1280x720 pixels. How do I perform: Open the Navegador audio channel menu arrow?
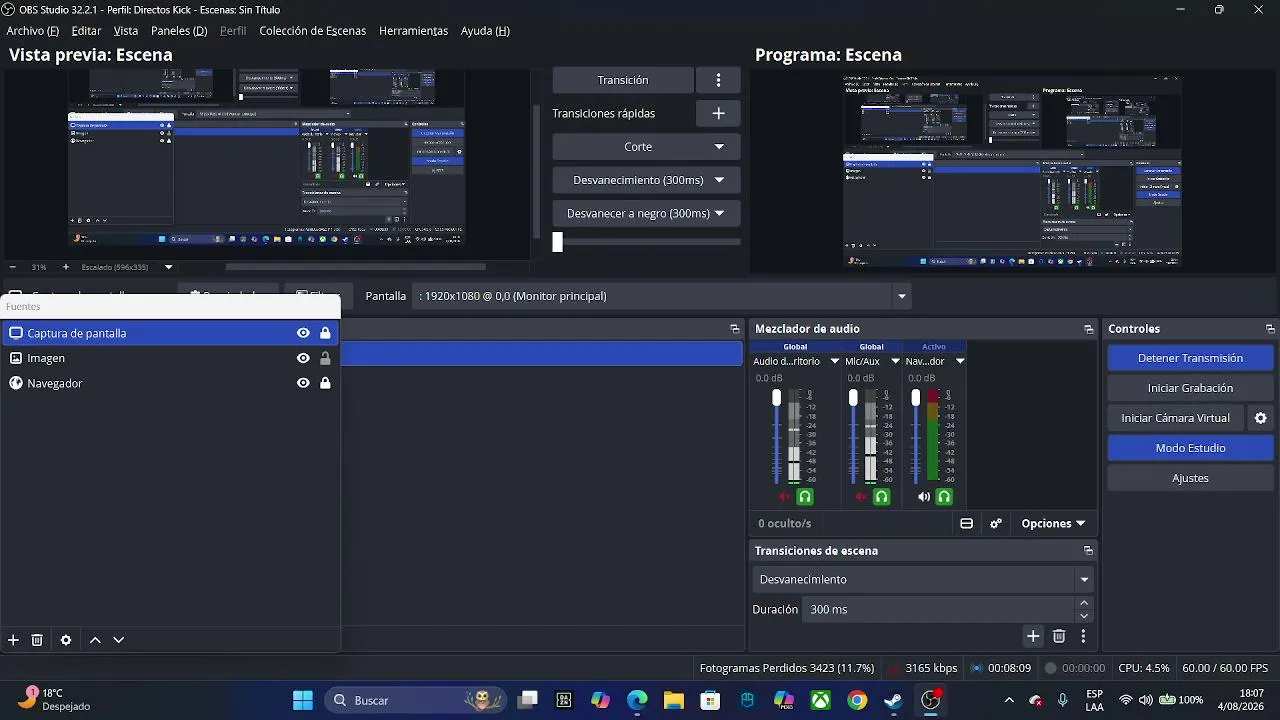960,361
